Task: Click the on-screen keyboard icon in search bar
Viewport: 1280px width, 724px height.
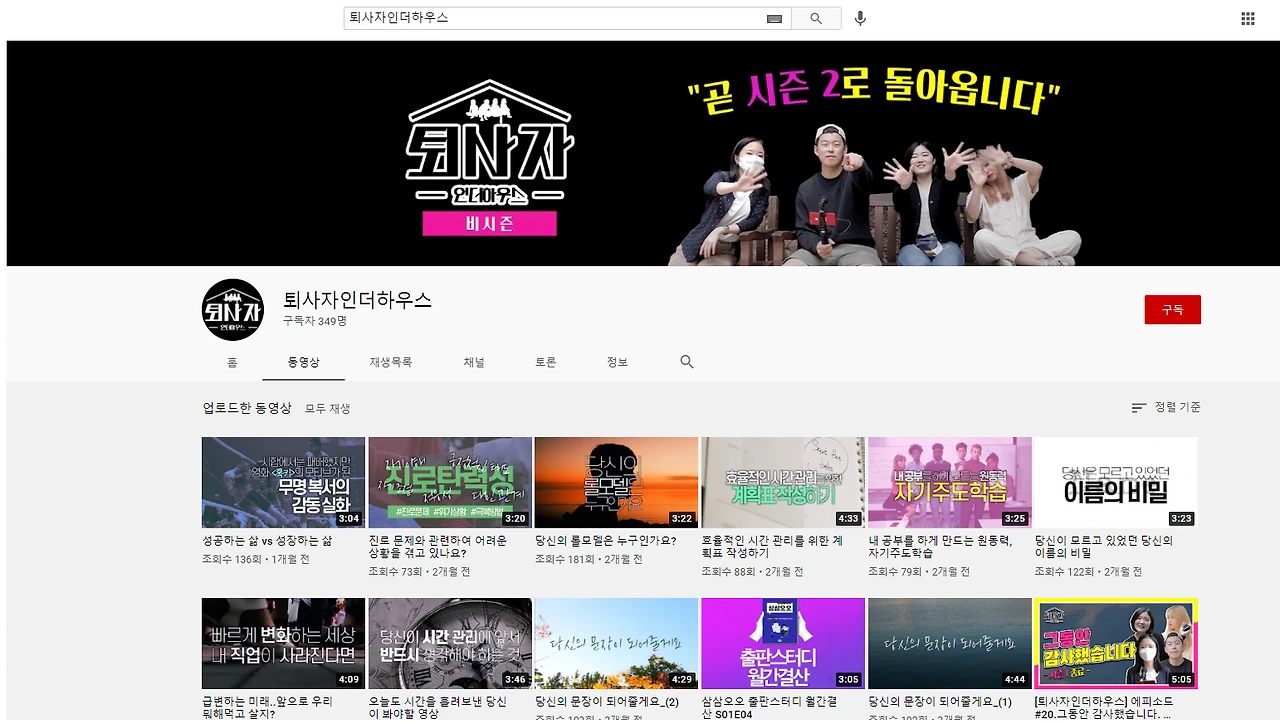Action: tap(774, 18)
